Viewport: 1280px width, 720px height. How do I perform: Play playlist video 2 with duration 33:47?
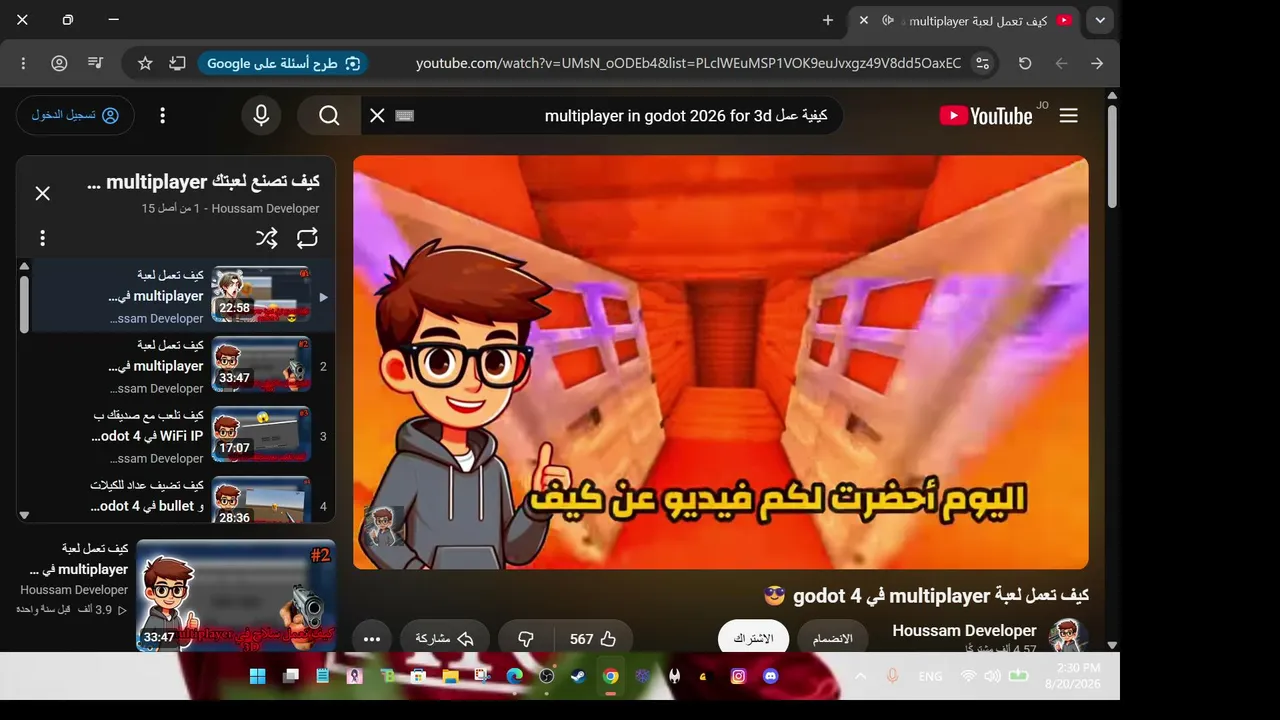tap(175, 366)
